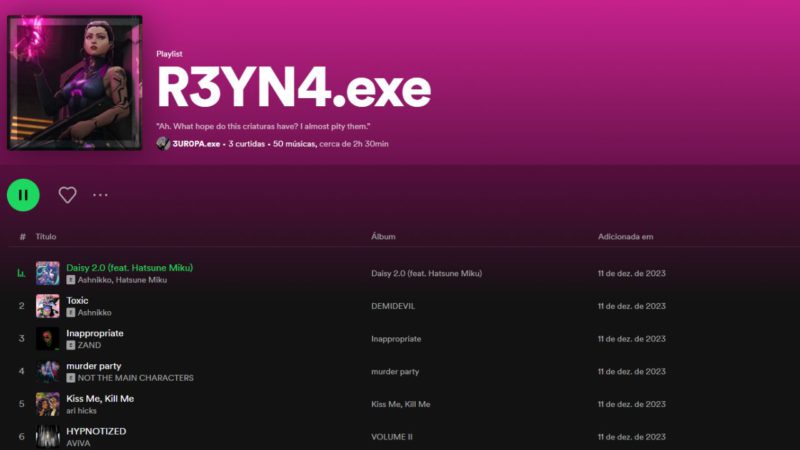
Task: Open the Daisy 2.0 (feat. Hatsune Miku) album link
Action: click(x=427, y=273)
